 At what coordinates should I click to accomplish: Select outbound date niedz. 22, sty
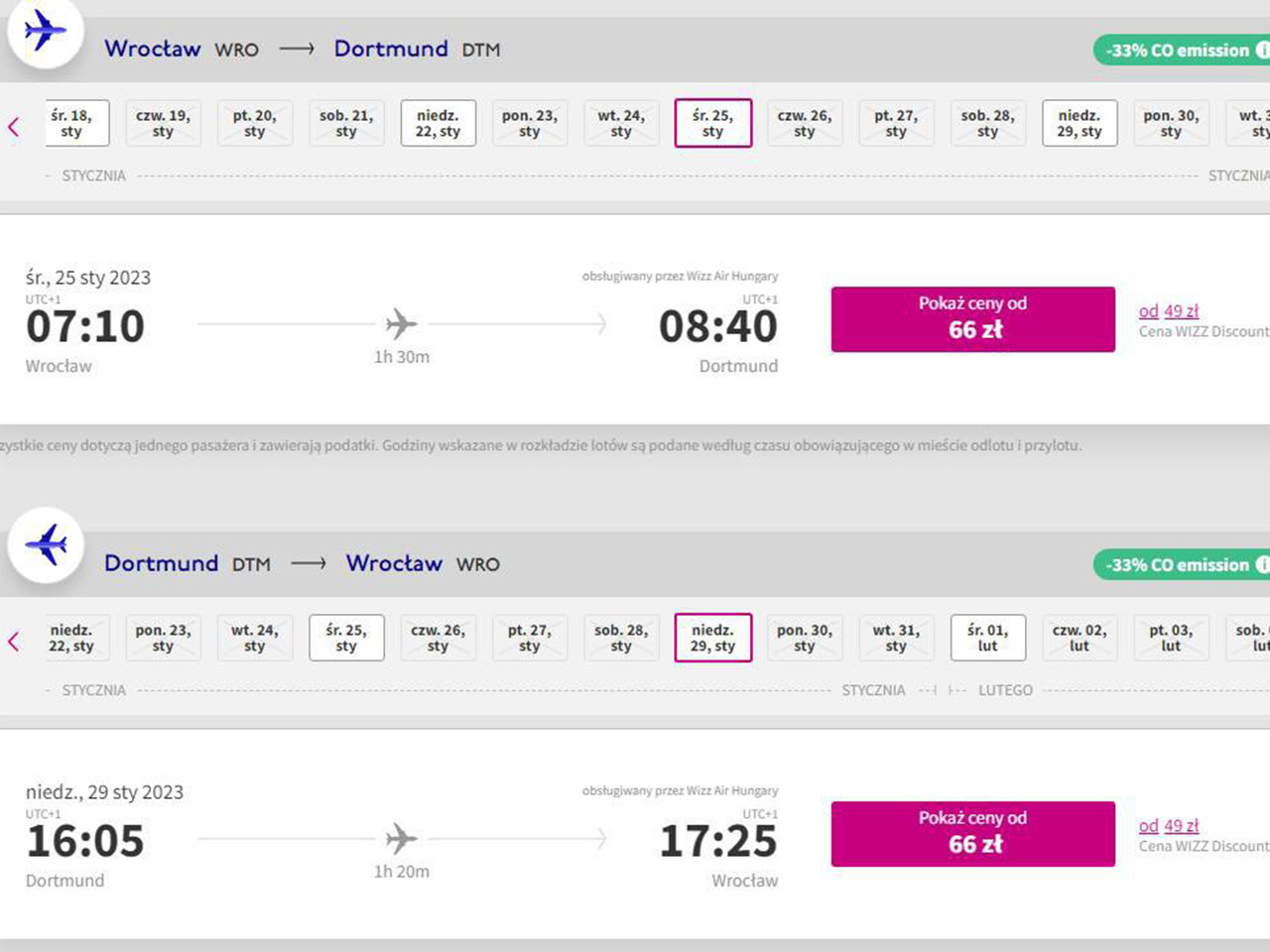tap(438, 123)
